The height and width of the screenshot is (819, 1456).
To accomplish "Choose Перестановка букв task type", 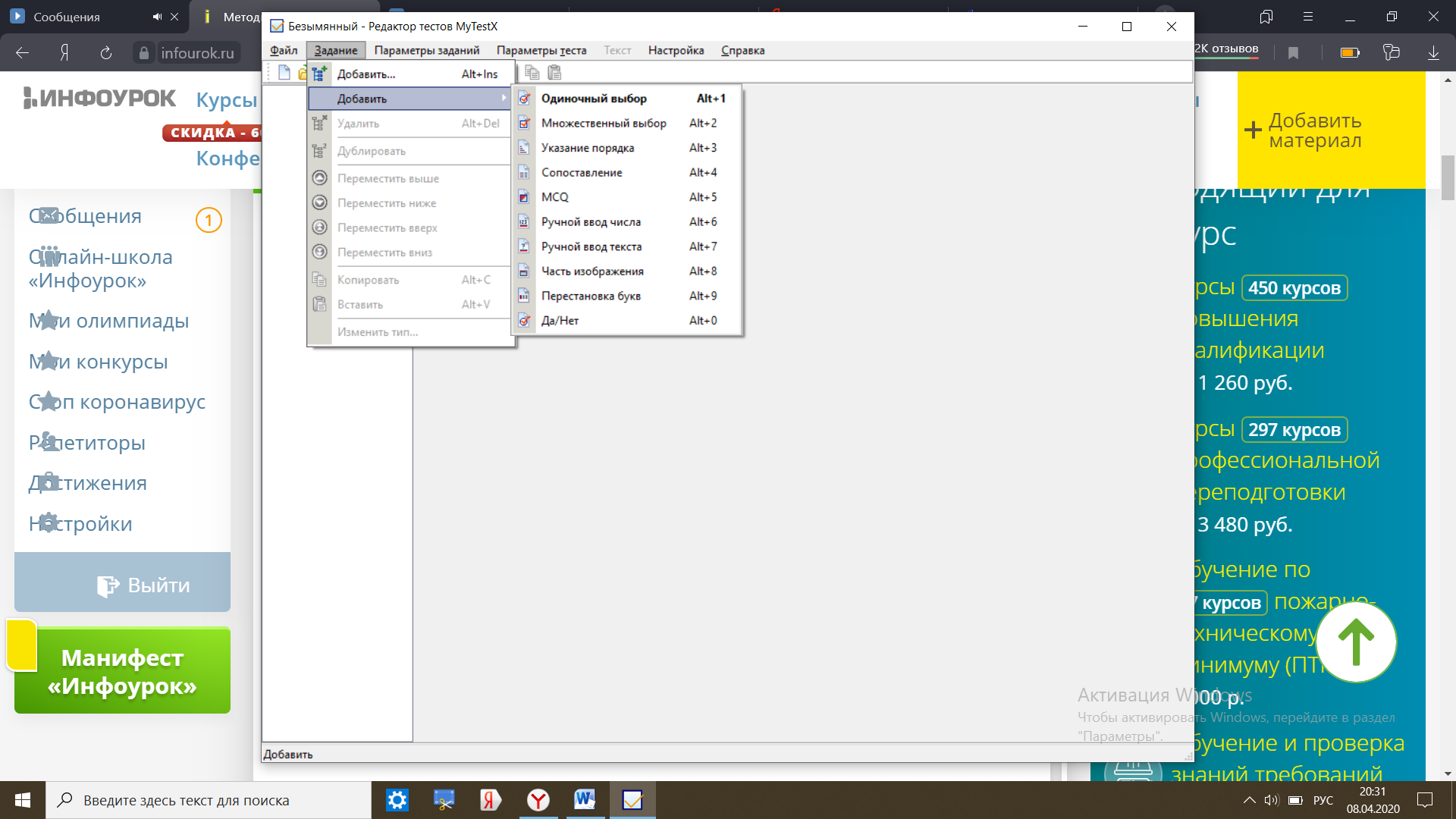I will coord(626,296).
